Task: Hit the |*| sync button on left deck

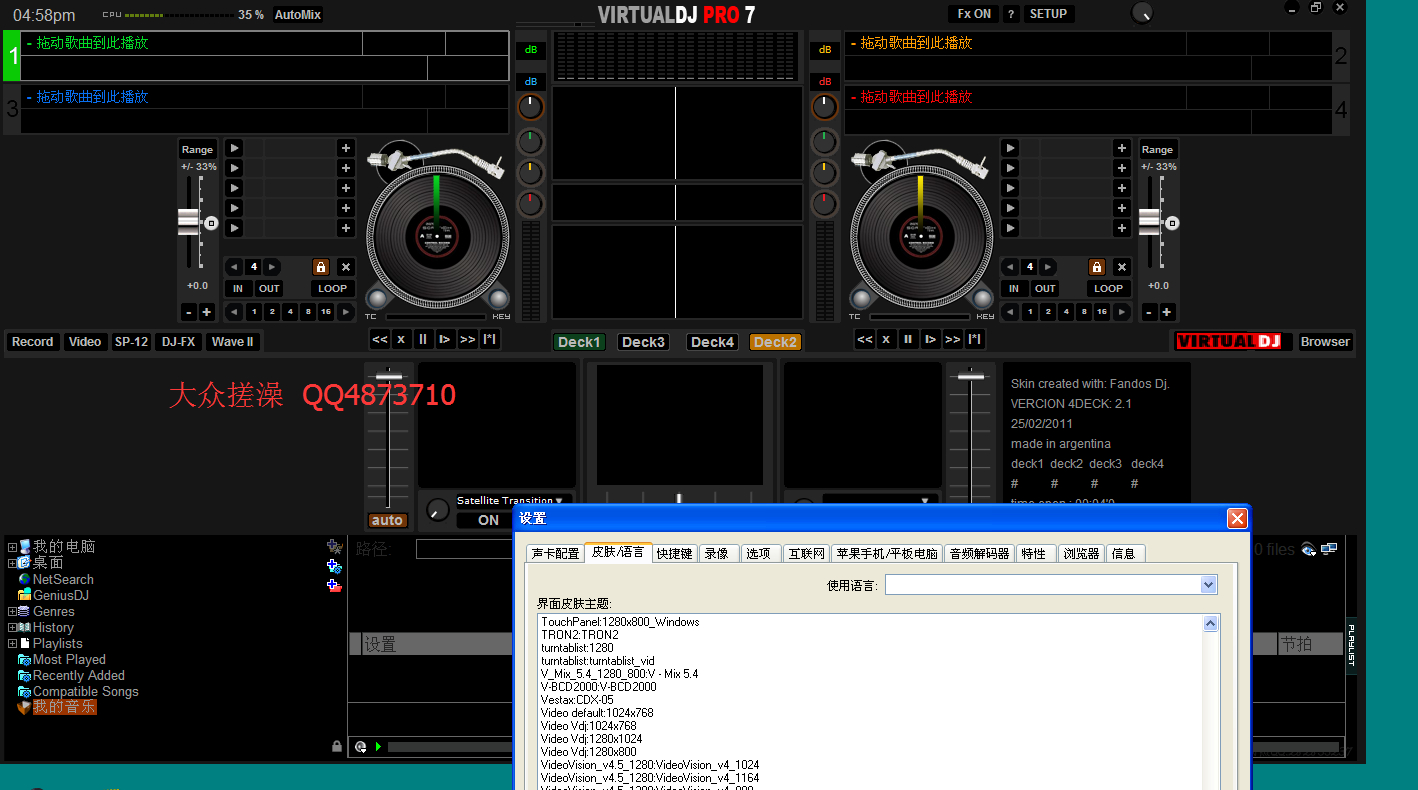Action: click(490, 339)
